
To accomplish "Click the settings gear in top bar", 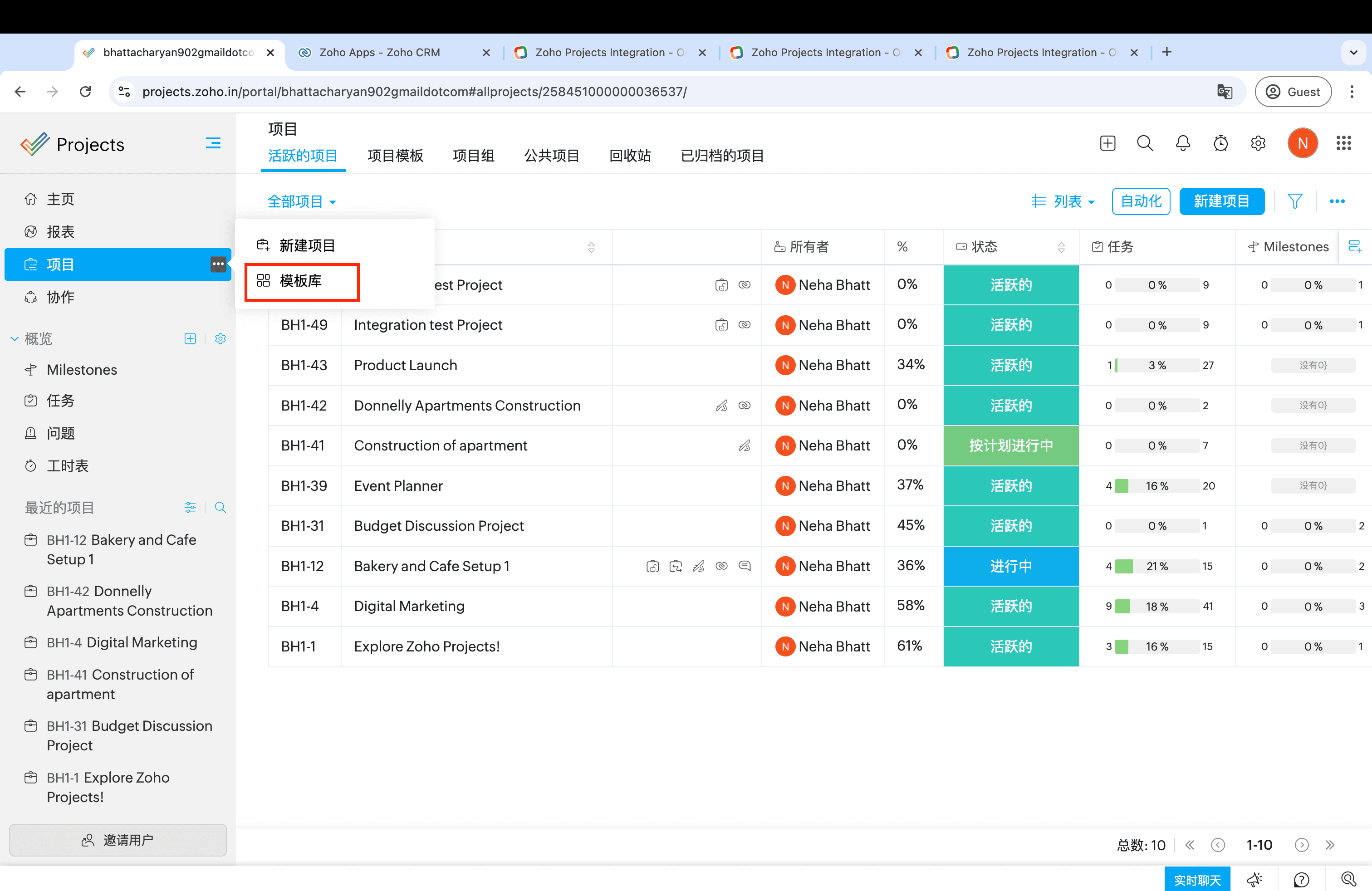I will click(1258, 143).
